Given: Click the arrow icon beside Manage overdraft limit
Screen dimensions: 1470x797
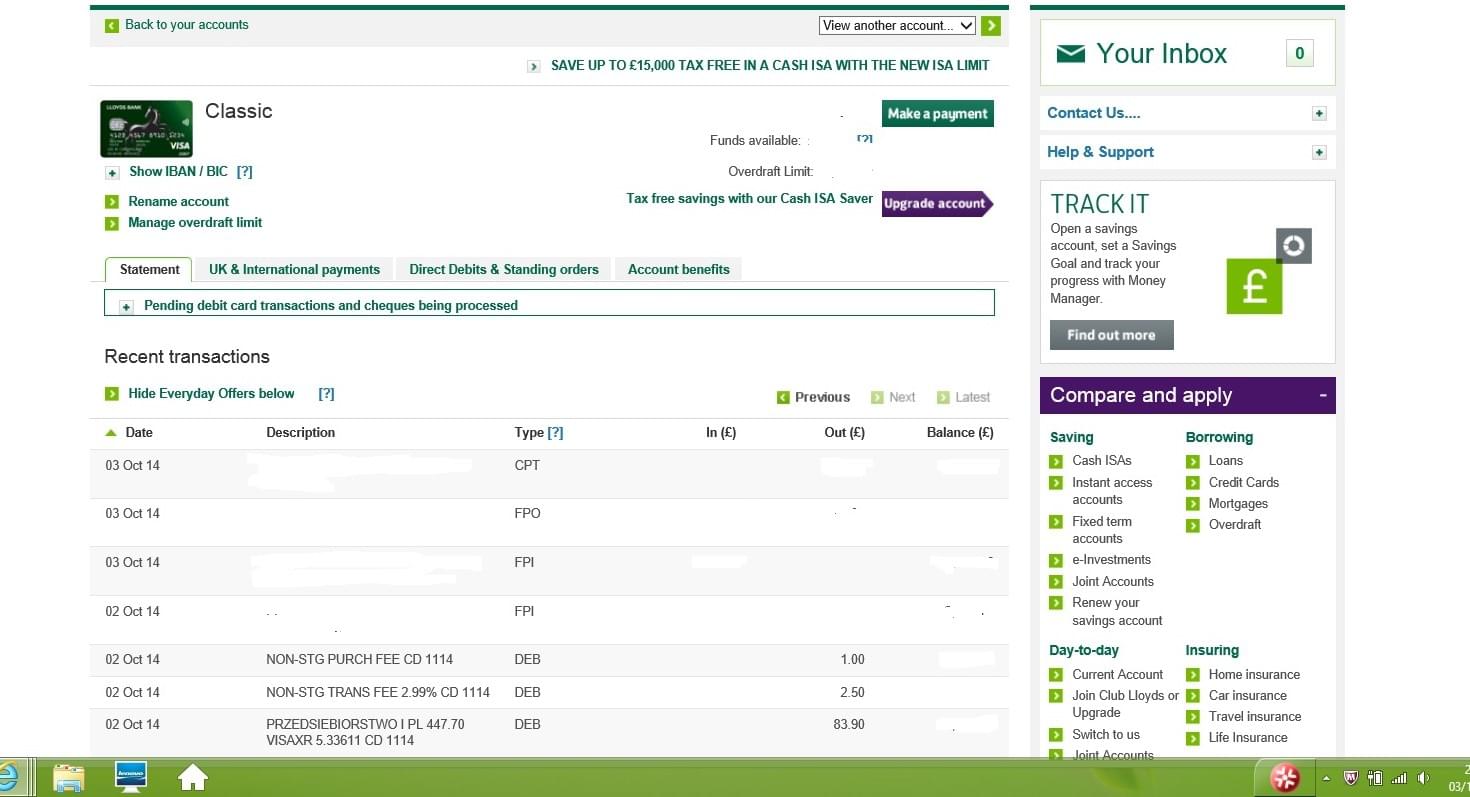Looking at the screenshot, I should [x=112, y=223].
